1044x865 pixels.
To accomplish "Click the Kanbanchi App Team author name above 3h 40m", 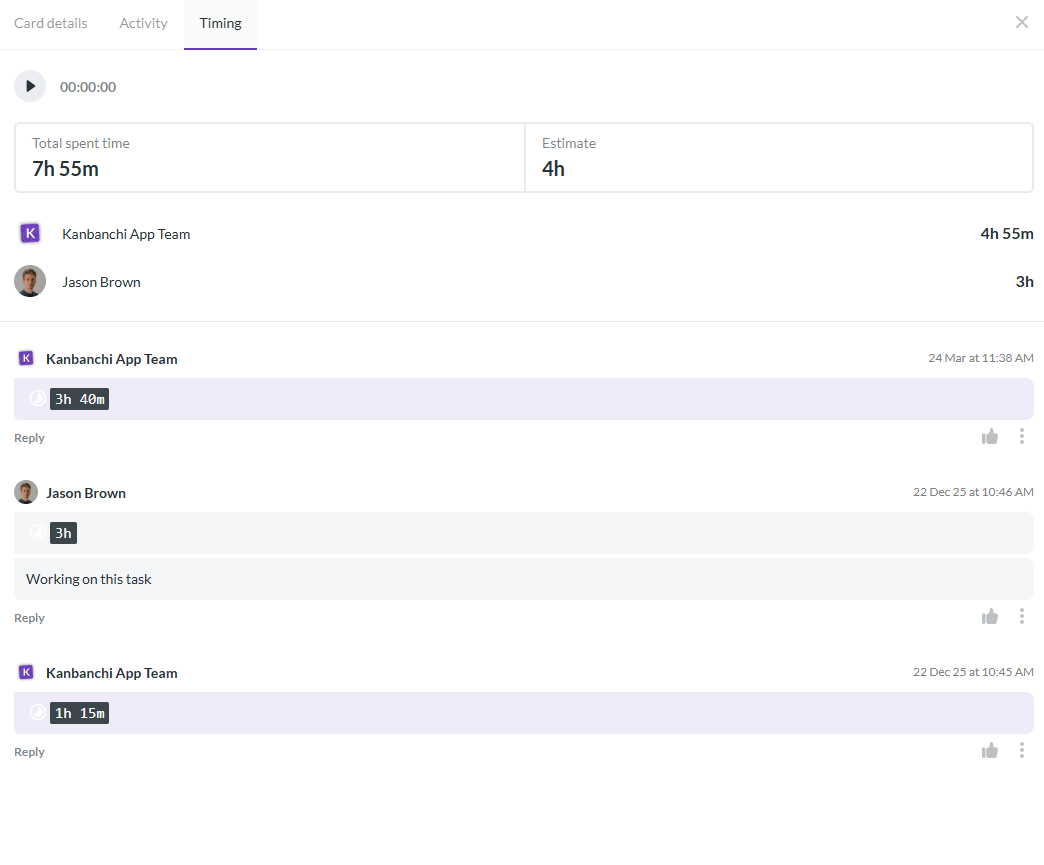I will point(112,360).
